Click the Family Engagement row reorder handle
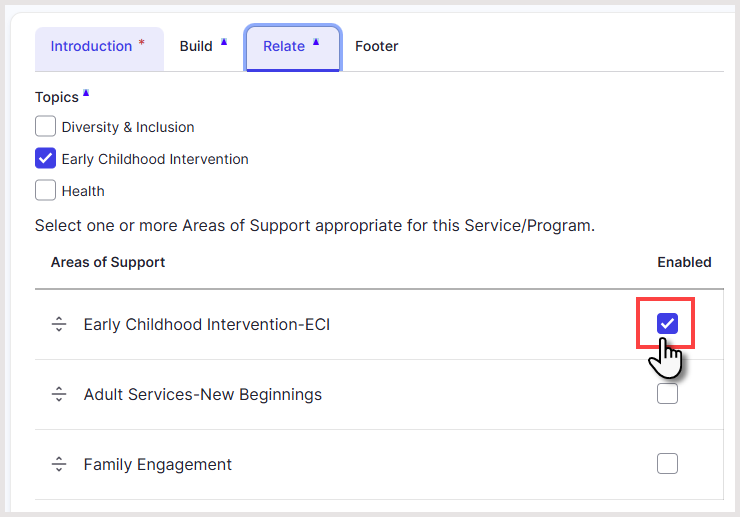Image resolution: width=740 pixels, height=517 pixels. pos(59,464)
